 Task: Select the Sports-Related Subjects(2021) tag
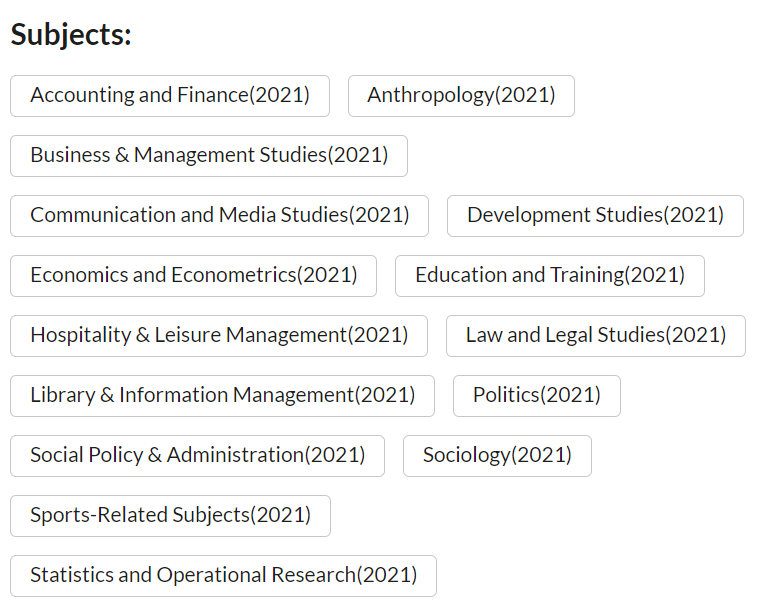(170, 516)
